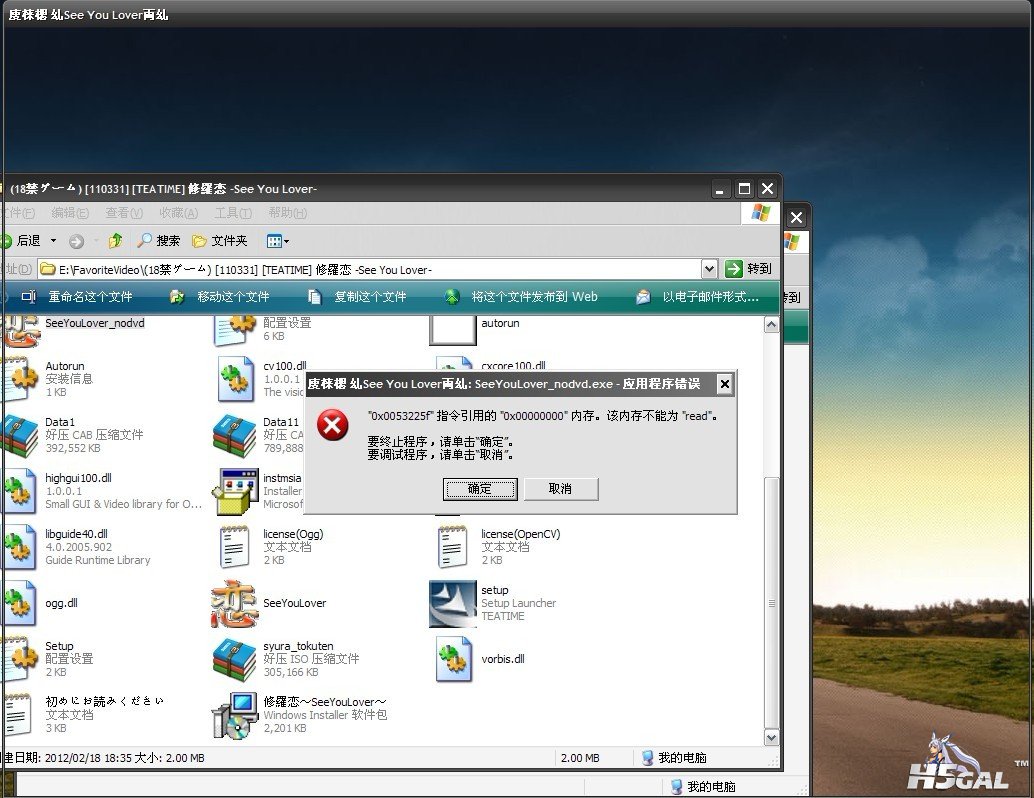Click the up folder toolbar icon
Image resolution: width=1034 pixels, height=798 pixels.
coord(116,241)
